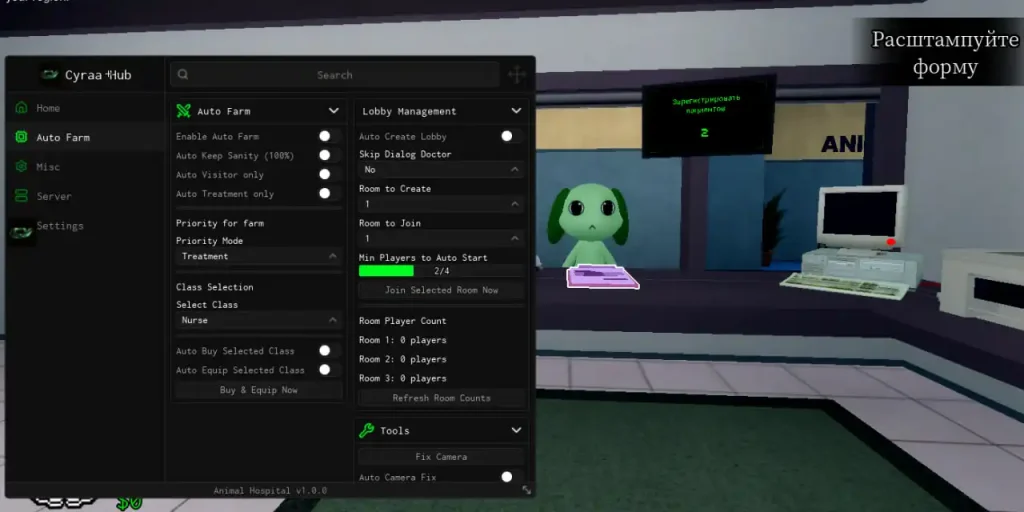Viewport: 1024px width, 512px height.
Task: Click the Server stack icon
Action: tap(22, 196)
